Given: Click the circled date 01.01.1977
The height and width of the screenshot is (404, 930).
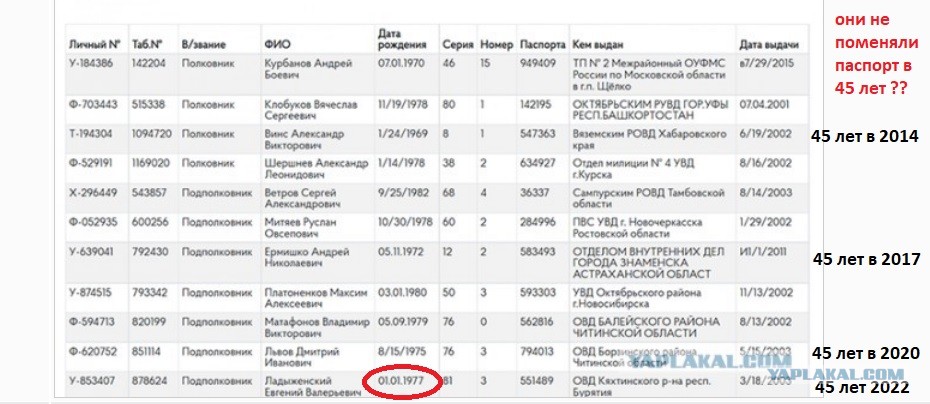Looking at the screenshot, I should click(x=401, y=381).
